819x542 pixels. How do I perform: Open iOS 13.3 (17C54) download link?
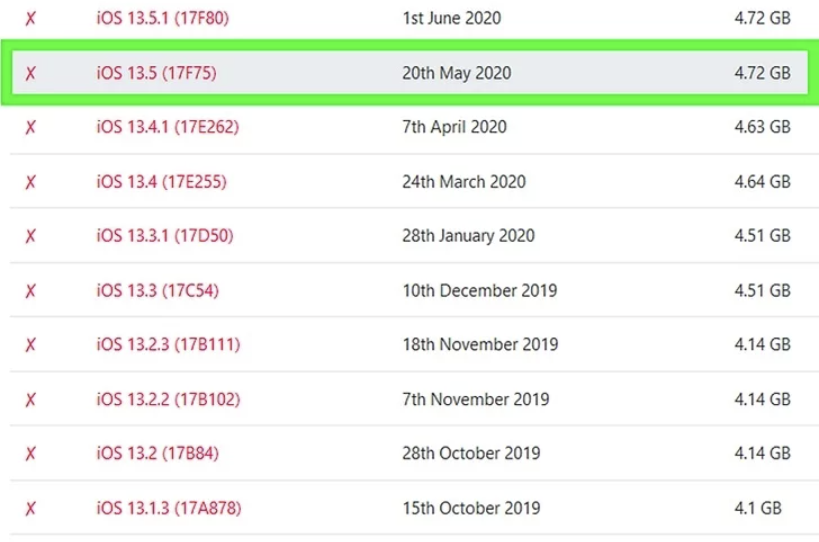pyautogui.click(x=157, y=291)
